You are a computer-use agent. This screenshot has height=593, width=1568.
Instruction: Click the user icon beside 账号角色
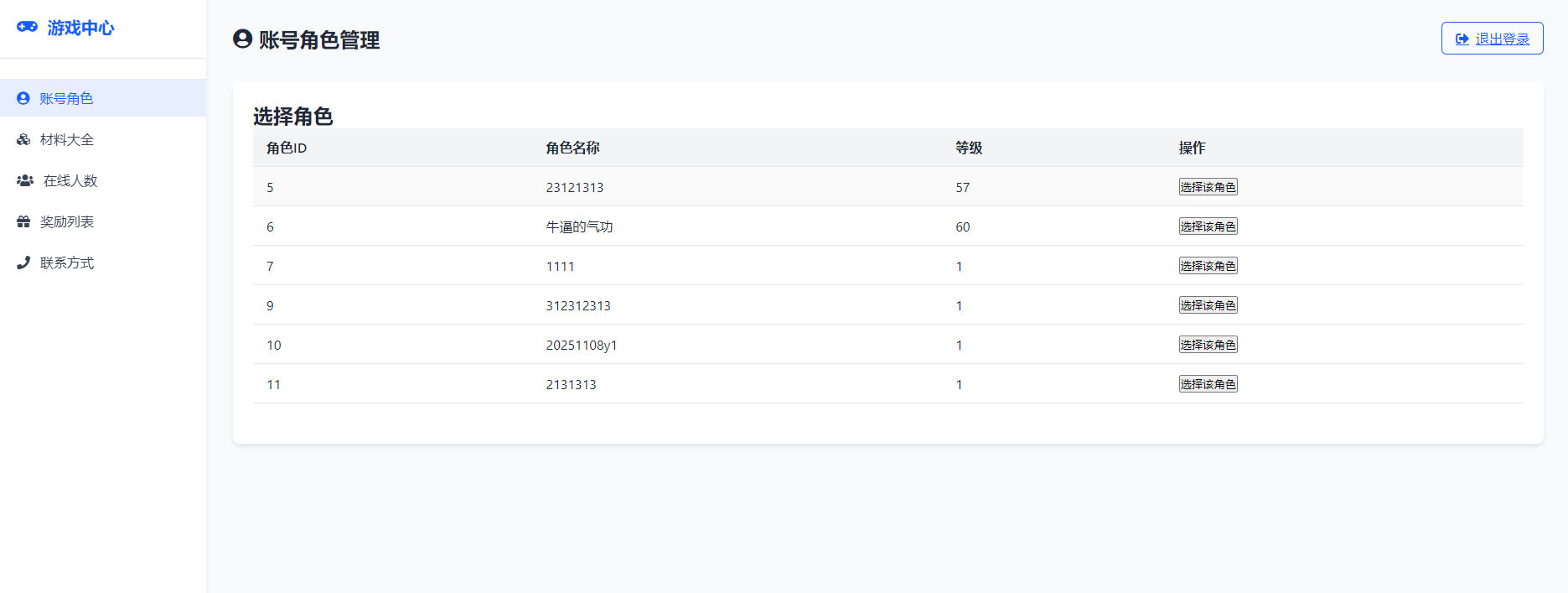pos(23,98)
